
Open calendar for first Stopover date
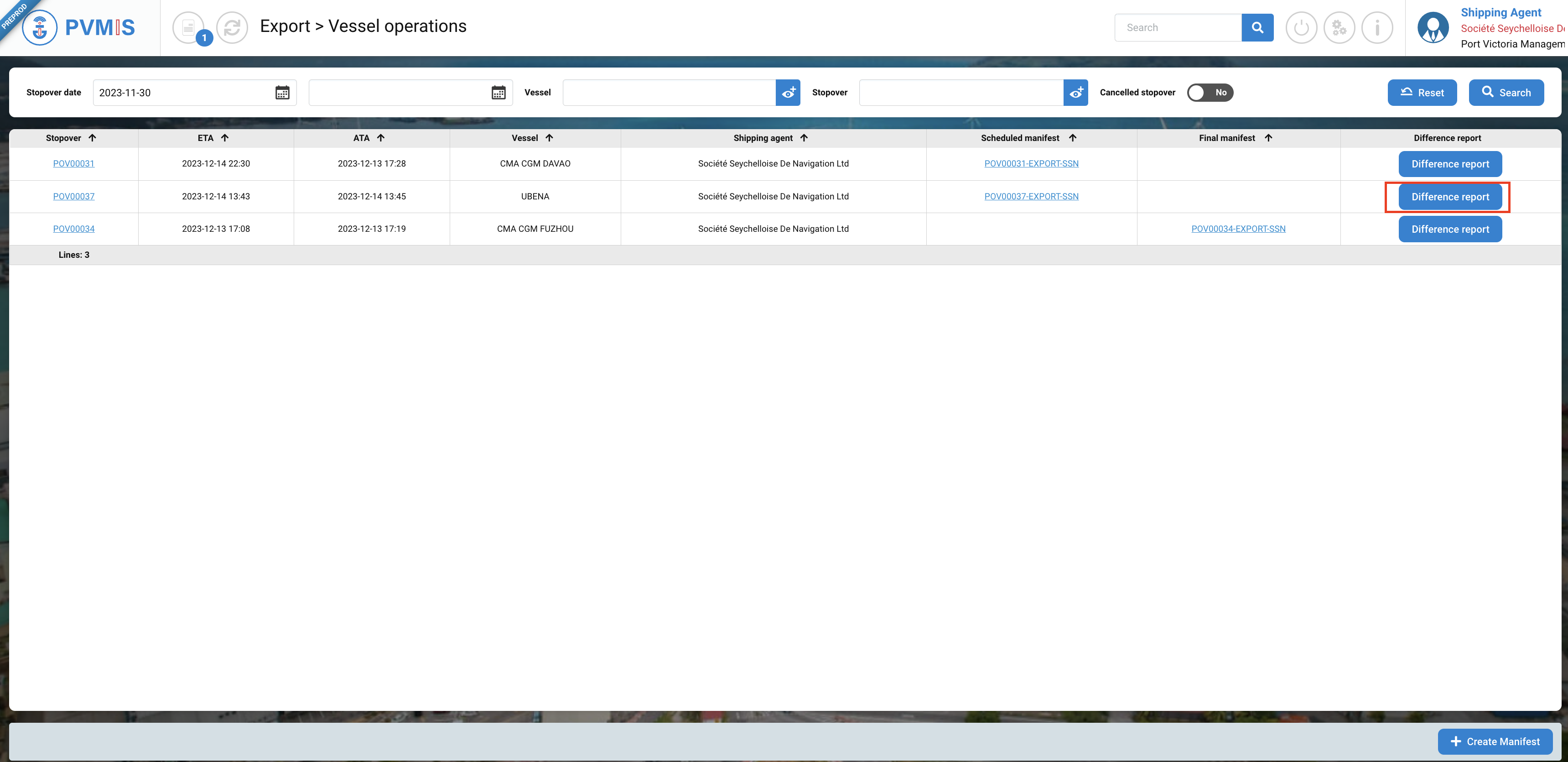click(x=282, y=93)
